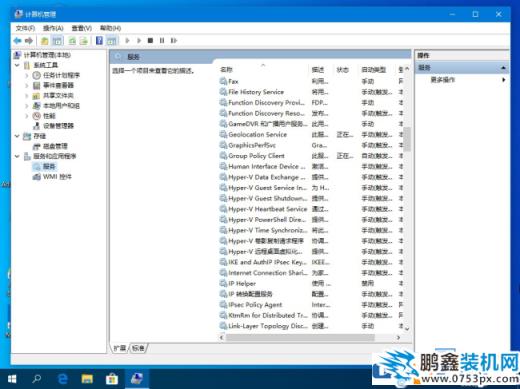This screenshot has width=520, height=389.
Task: Click the gear icon of Geolocation Service
Action: [223, 134]
